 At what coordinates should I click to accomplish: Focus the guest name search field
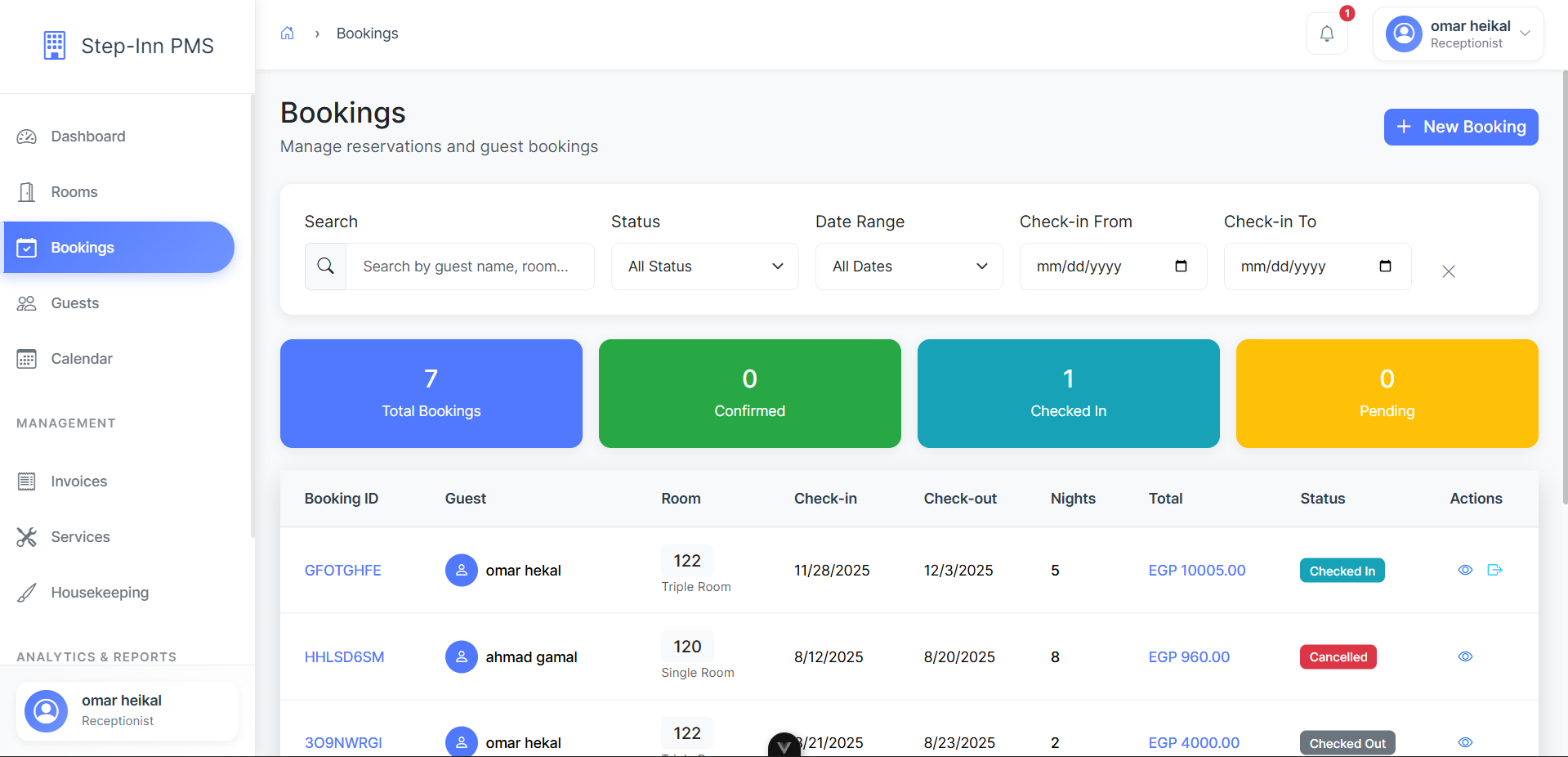469,267
